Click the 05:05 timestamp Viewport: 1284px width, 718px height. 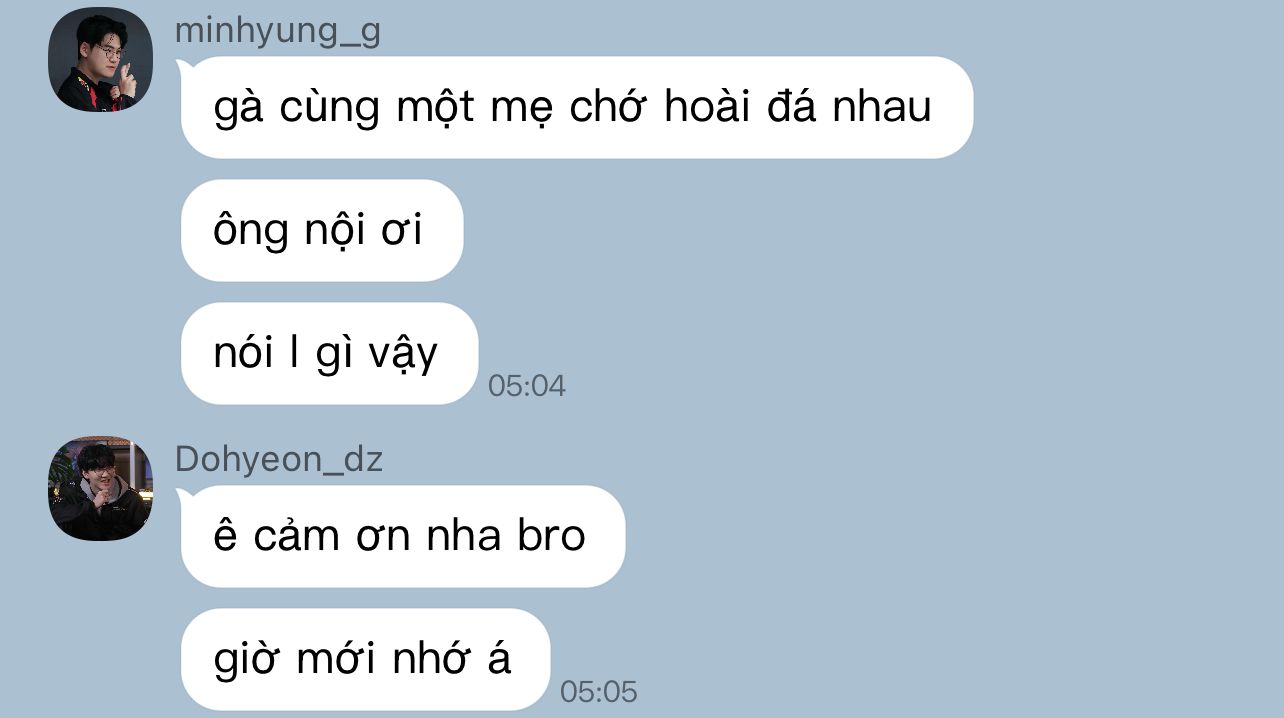599,692
